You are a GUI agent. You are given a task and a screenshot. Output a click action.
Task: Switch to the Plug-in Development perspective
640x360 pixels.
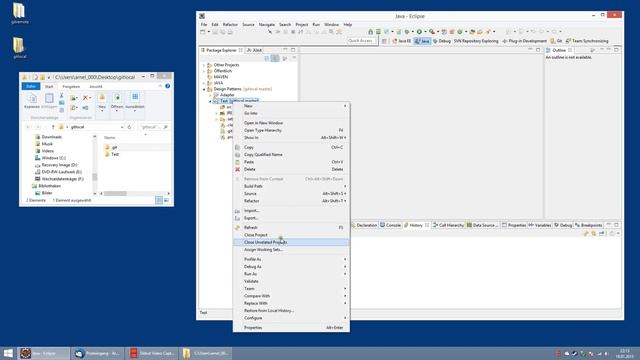pyautogui.click(x=525, y=41)
